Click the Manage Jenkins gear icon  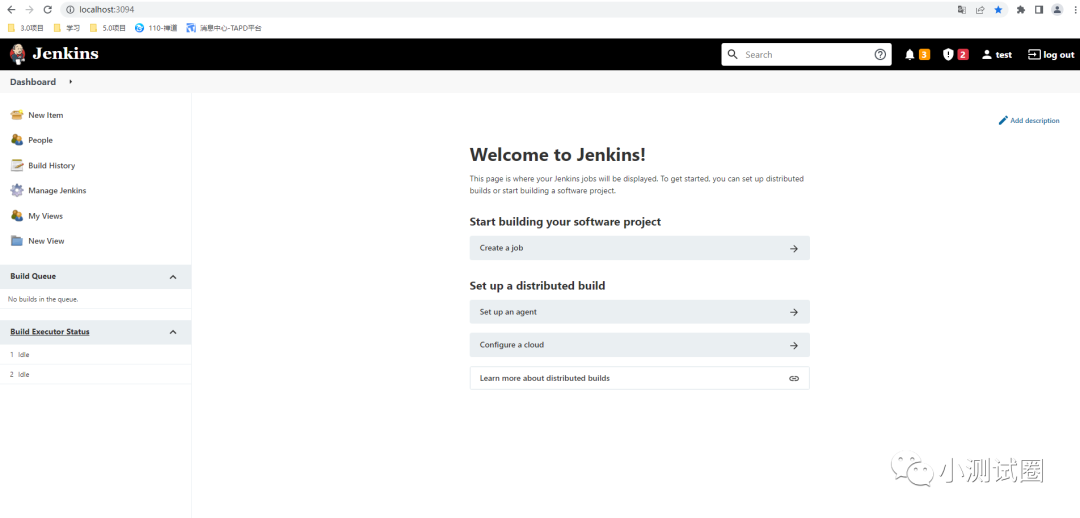point(17,190)
